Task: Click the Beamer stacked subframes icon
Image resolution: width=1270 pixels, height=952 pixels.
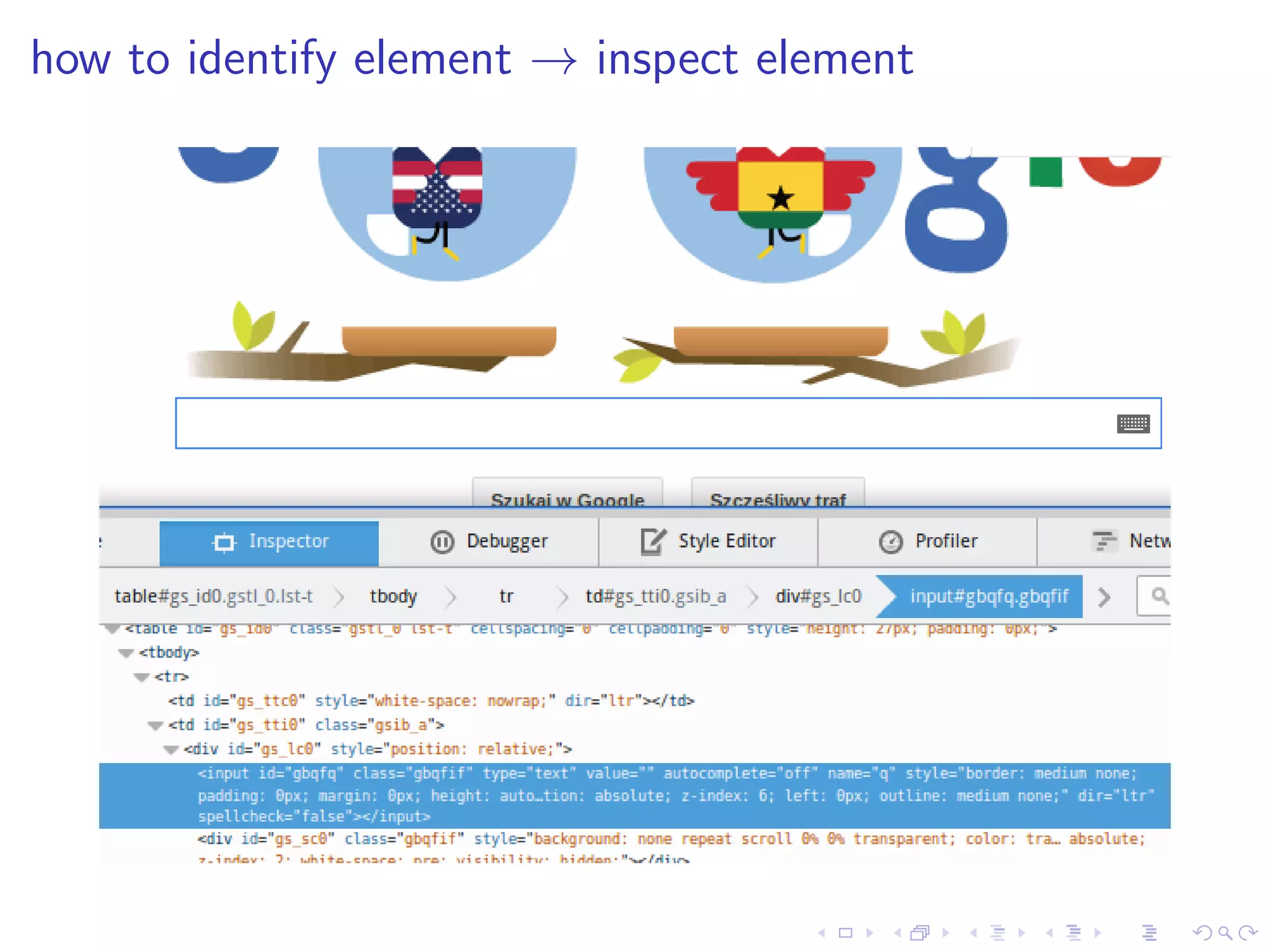Action: [x=920, y=933]
